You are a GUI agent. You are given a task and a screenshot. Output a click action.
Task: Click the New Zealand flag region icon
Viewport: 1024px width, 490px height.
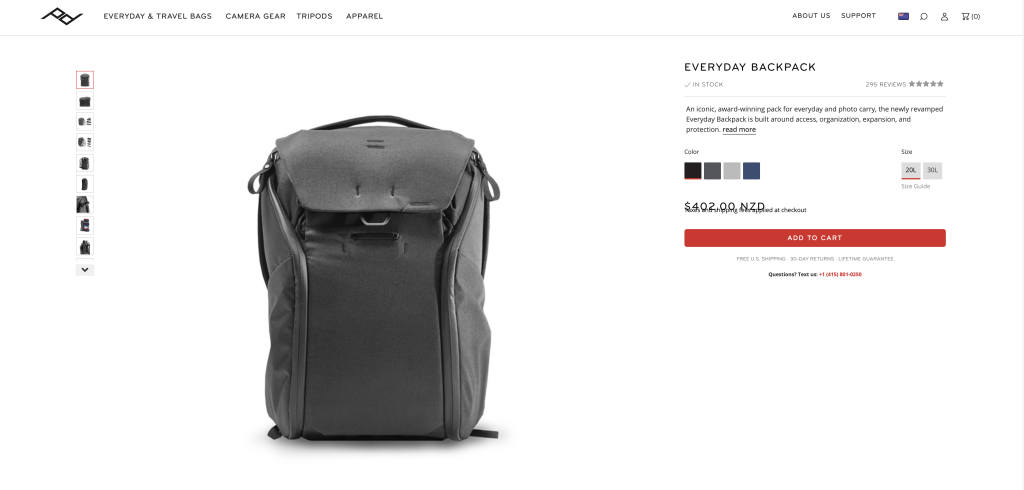point(903,16)
